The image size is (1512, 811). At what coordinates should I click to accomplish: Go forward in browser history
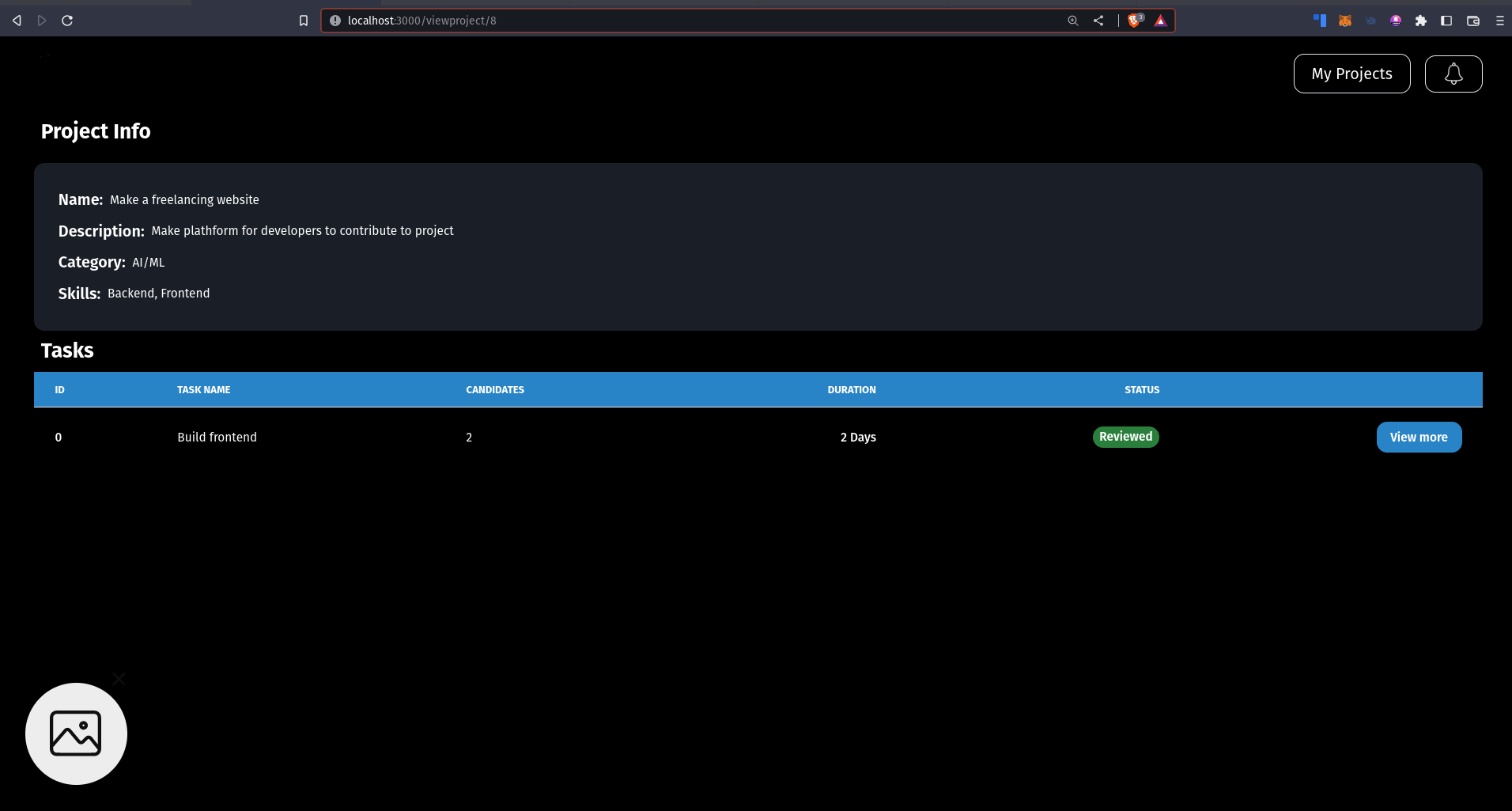42,21
